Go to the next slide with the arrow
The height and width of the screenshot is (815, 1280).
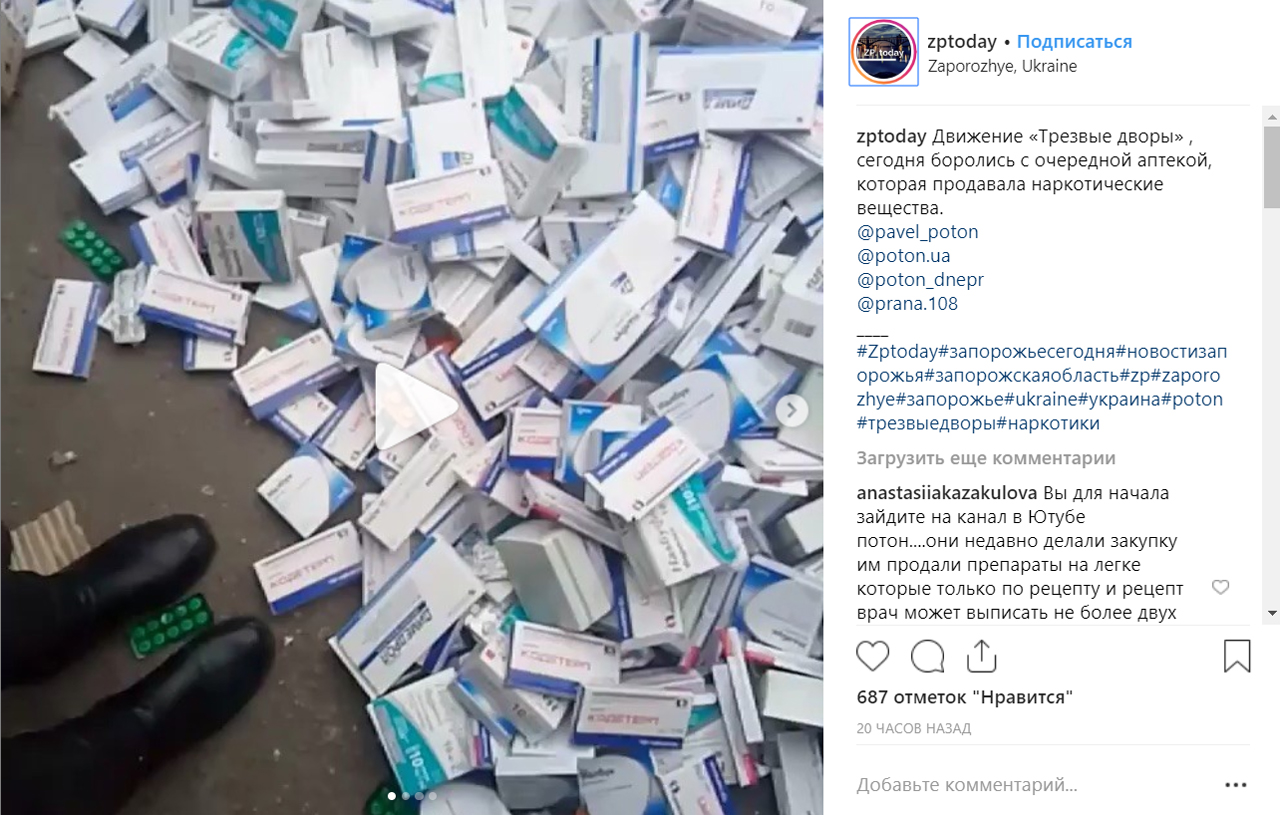791,410
